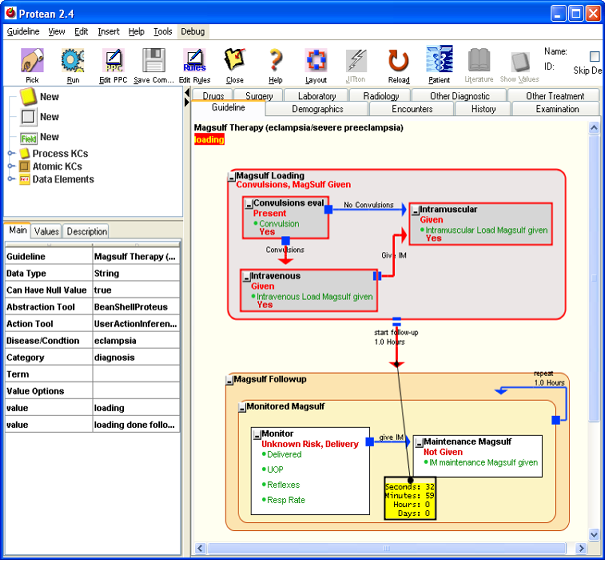This screenshot has height=561, width=606.
Task: Open the Patient toolbar icon
Action: (439, 60)
